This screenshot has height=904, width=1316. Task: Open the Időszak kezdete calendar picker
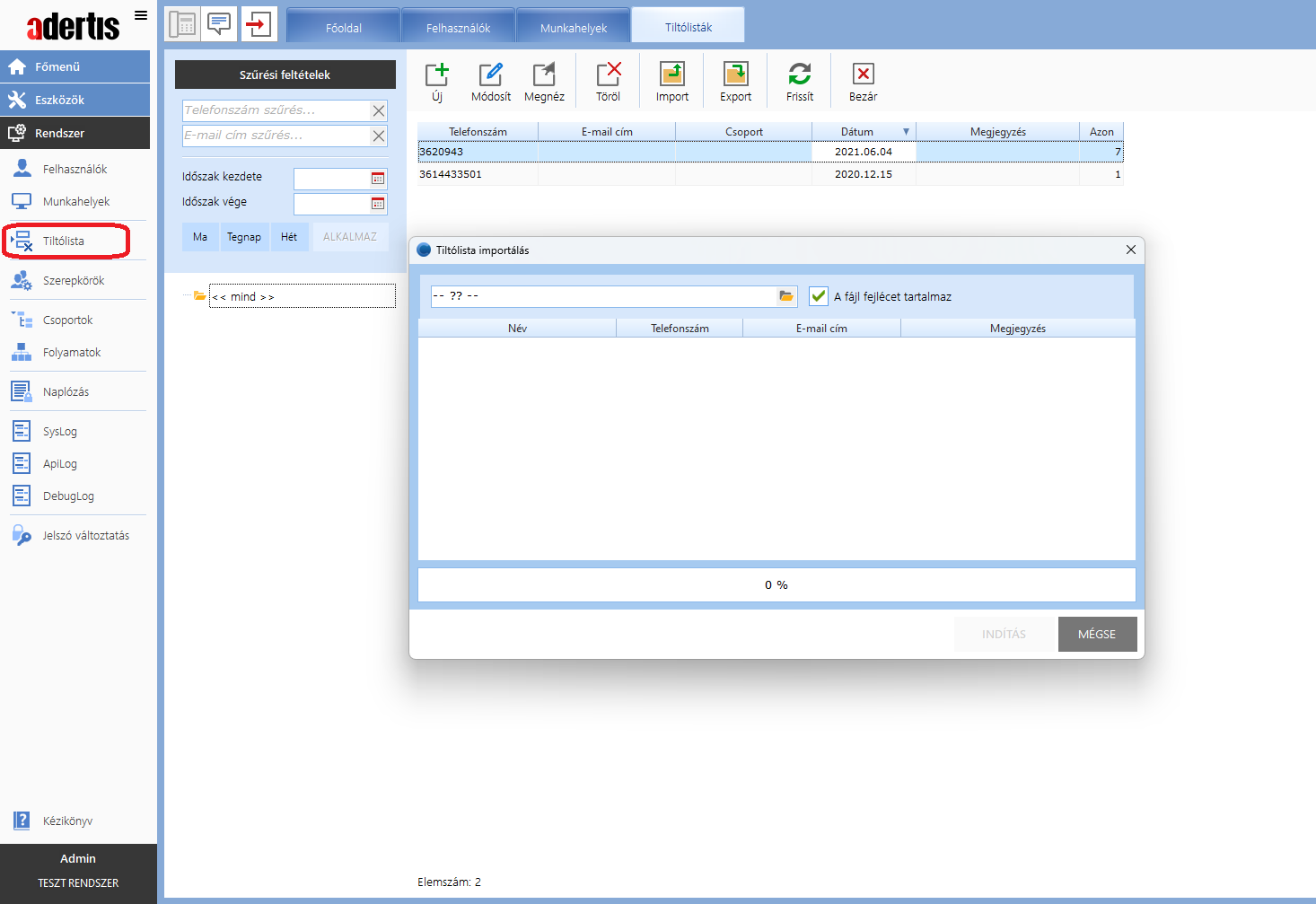[378, 179]
